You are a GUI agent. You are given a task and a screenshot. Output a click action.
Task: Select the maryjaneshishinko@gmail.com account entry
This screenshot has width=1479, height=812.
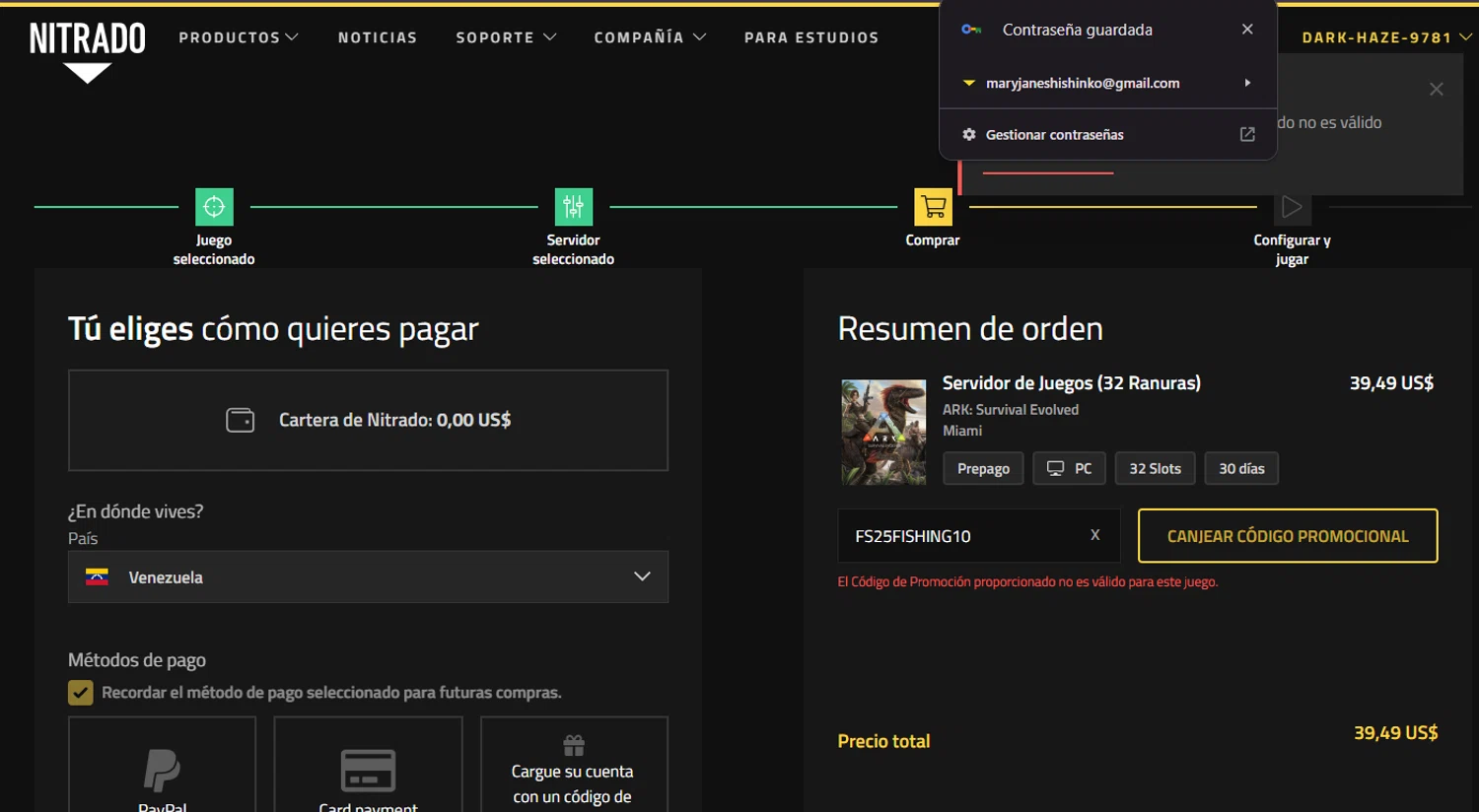[x=1108, y=83]
